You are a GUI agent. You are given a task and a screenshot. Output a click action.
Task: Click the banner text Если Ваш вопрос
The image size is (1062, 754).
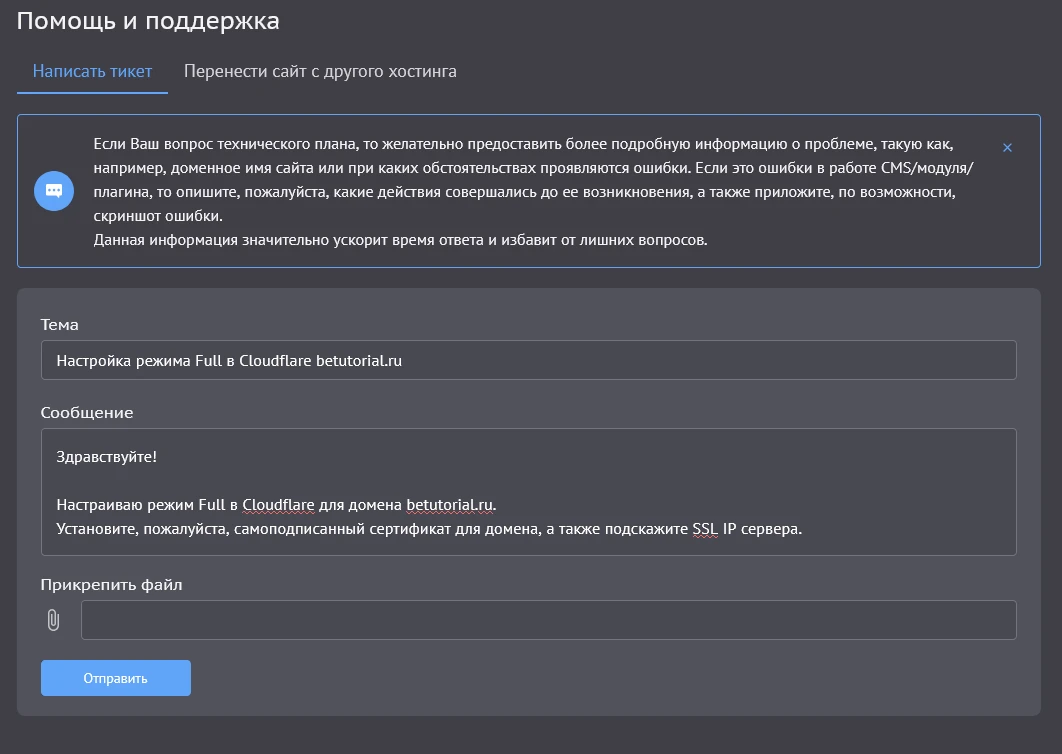point(150,144)
